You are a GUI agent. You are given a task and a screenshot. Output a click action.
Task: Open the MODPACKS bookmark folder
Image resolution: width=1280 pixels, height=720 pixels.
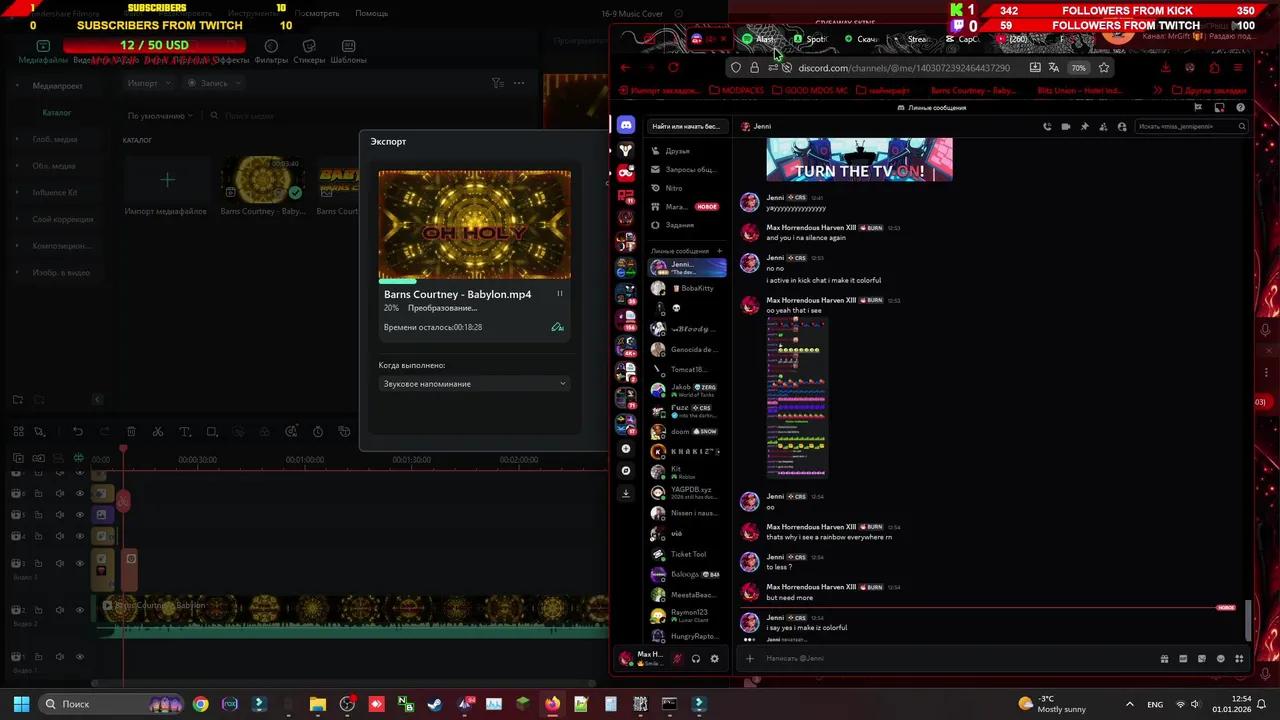(x=736, y=90)
